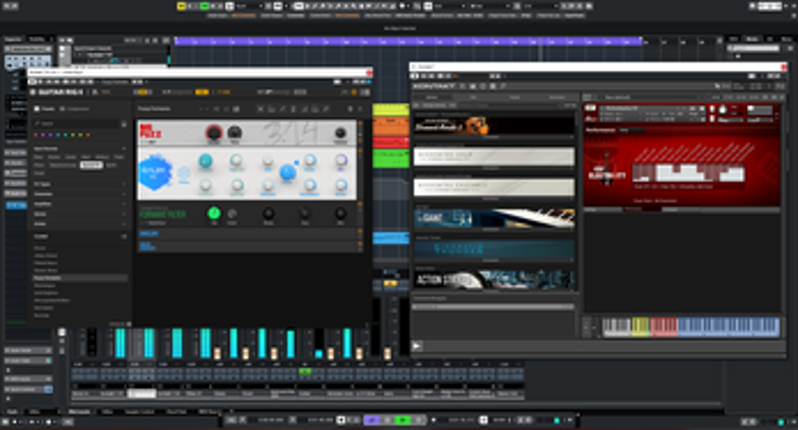The height and width of the screenshot is (430, 798).
Task: Open MixConsole tab in Cubase lower zone
Action: (79, 412)
